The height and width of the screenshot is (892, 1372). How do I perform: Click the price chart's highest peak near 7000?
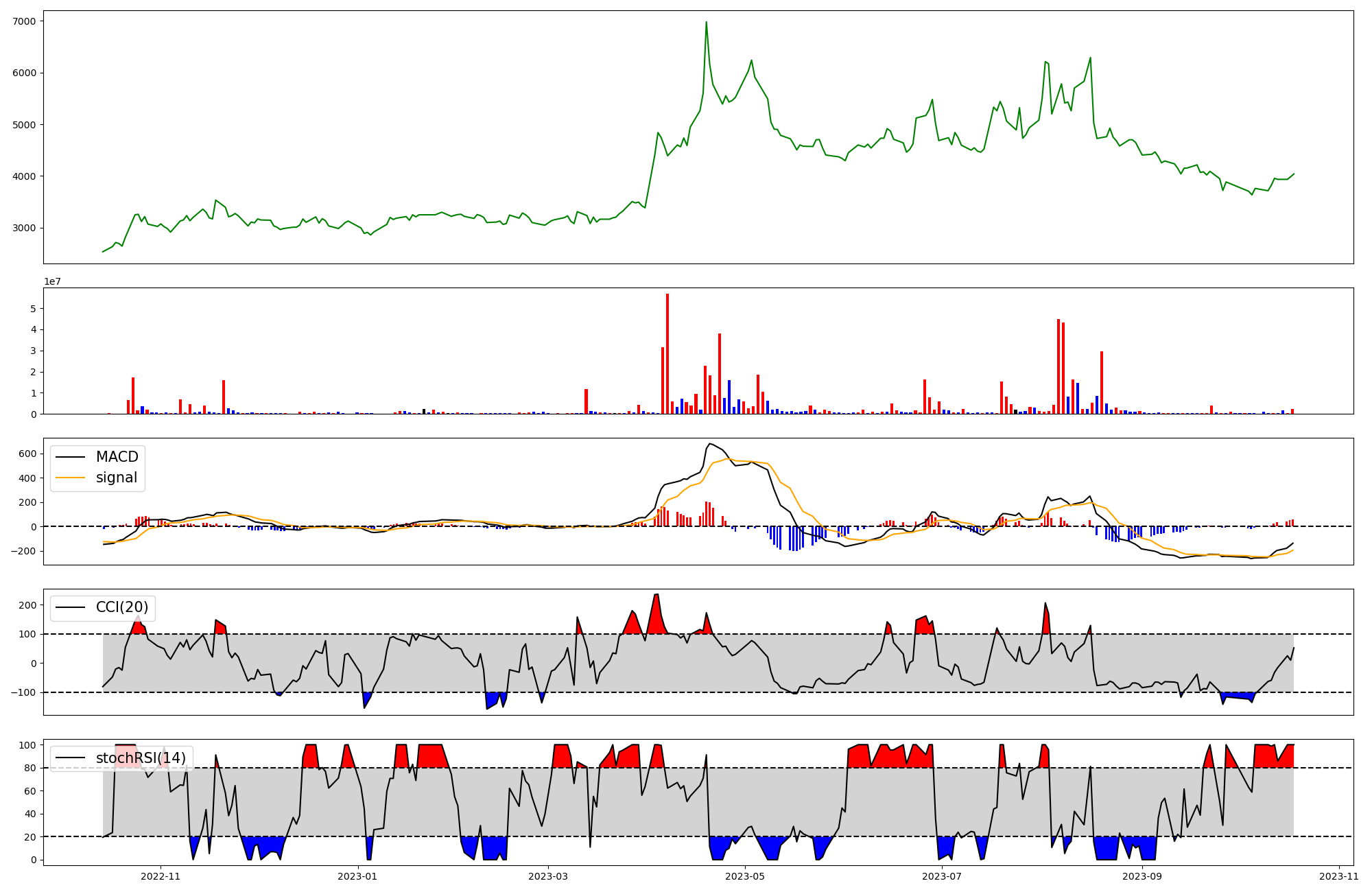tap(706, 23)
